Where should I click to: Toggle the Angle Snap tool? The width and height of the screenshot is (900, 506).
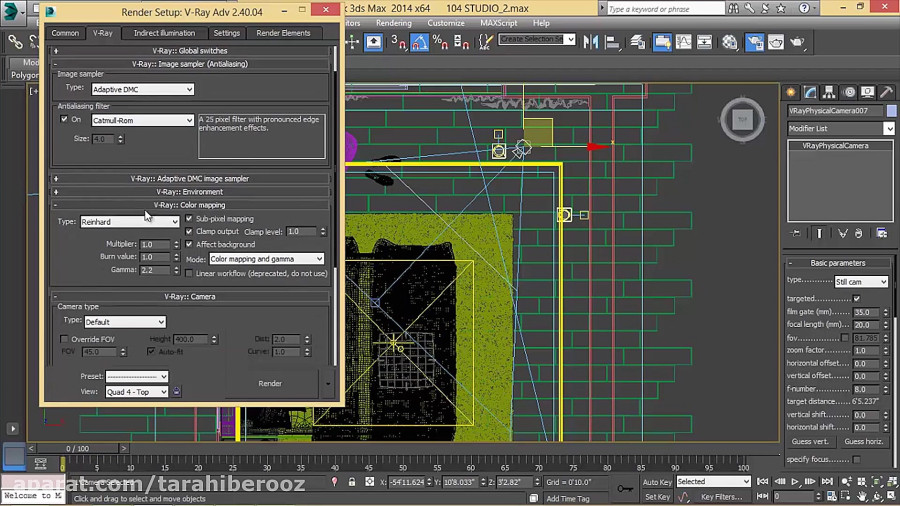(420, 42)
